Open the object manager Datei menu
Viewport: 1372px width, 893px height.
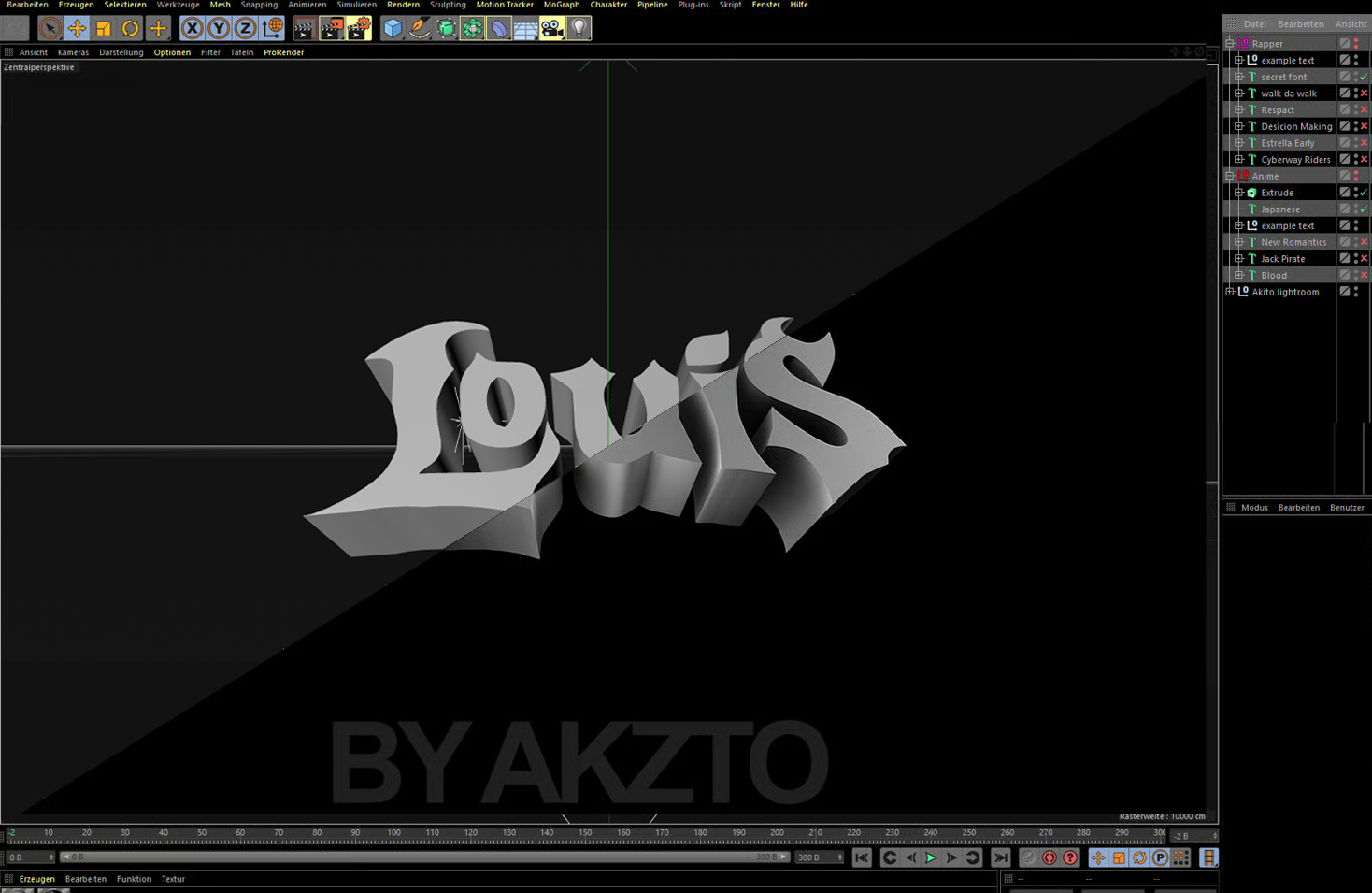click(x=1255, y=24)
